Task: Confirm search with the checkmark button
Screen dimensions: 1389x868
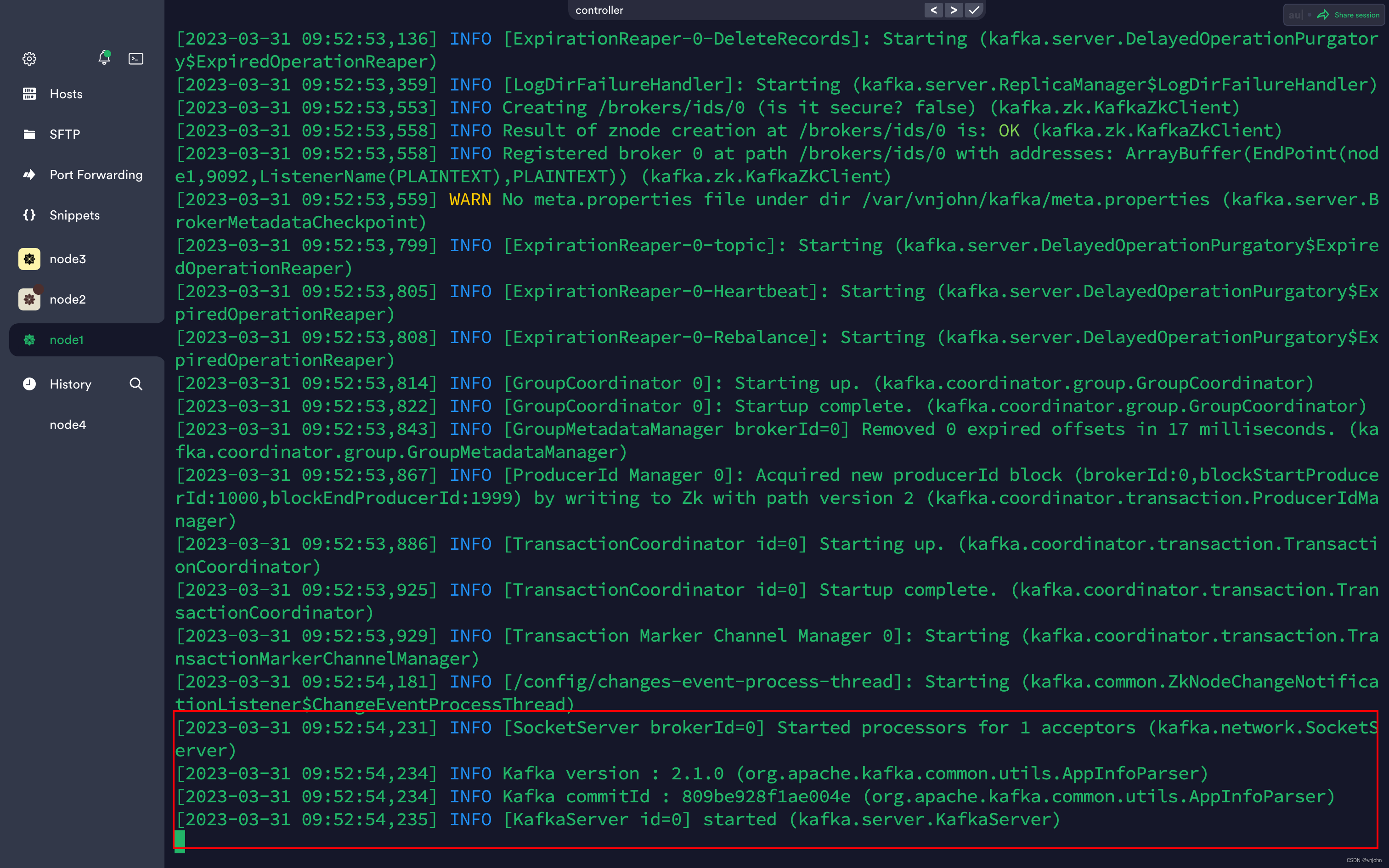Action: tap(974, 10)
